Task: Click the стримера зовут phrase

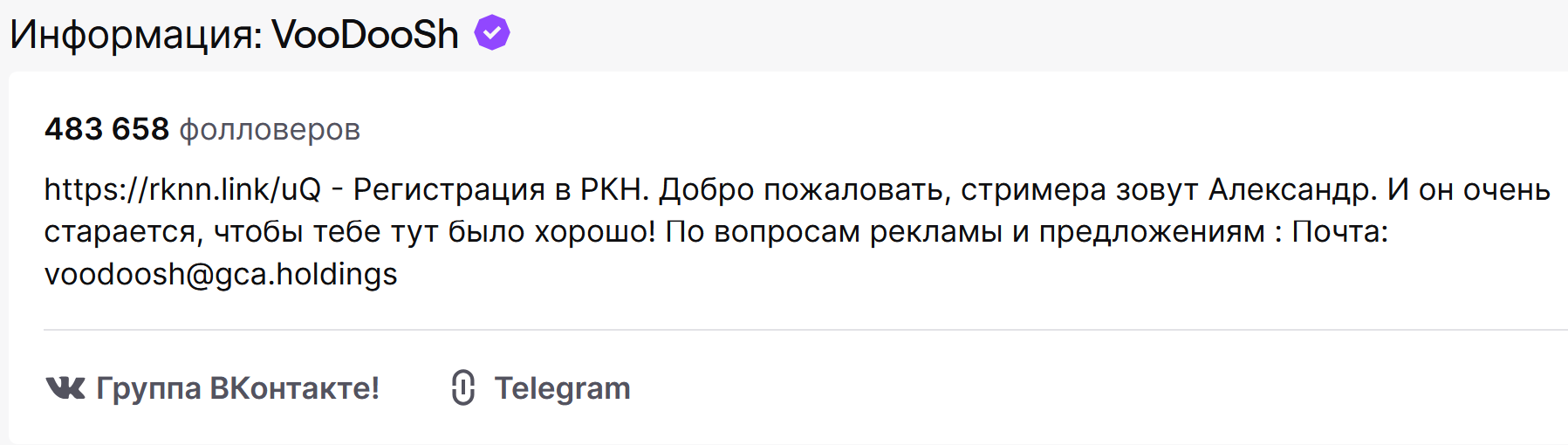Action: pyautogui.click(x=1079, y=189)
